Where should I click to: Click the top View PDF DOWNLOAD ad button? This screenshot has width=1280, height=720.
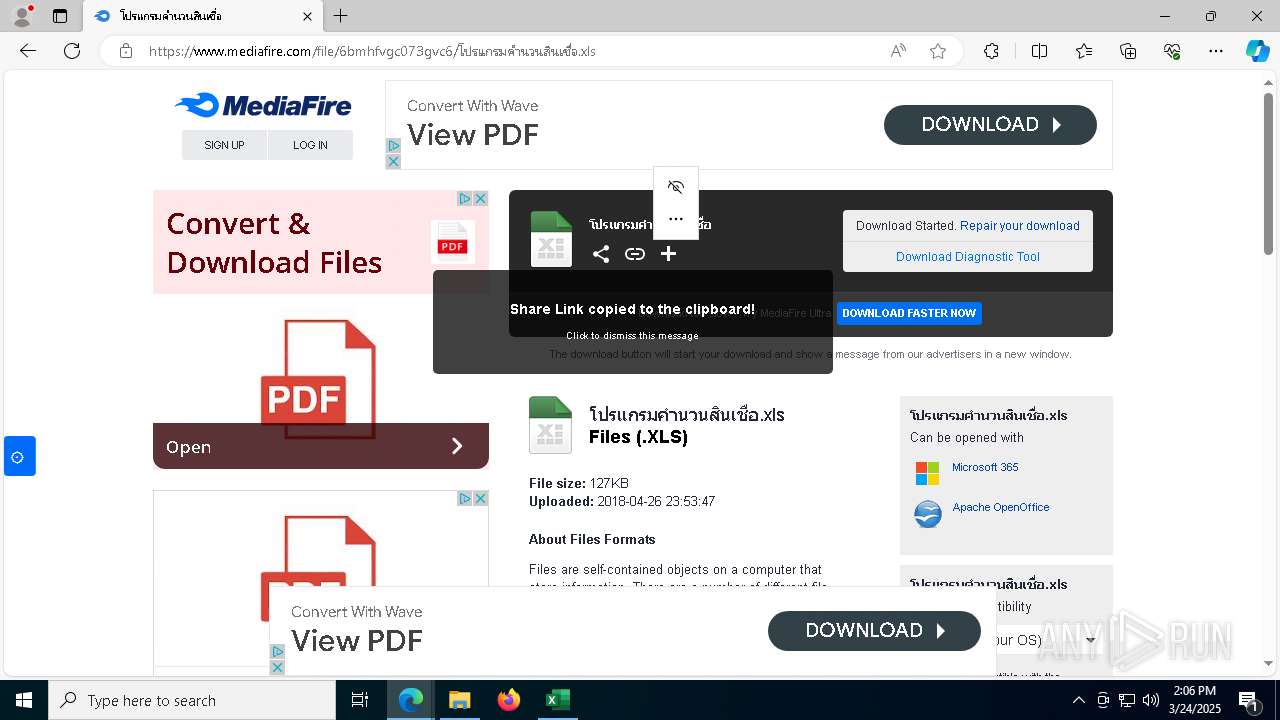pos(990,125)
